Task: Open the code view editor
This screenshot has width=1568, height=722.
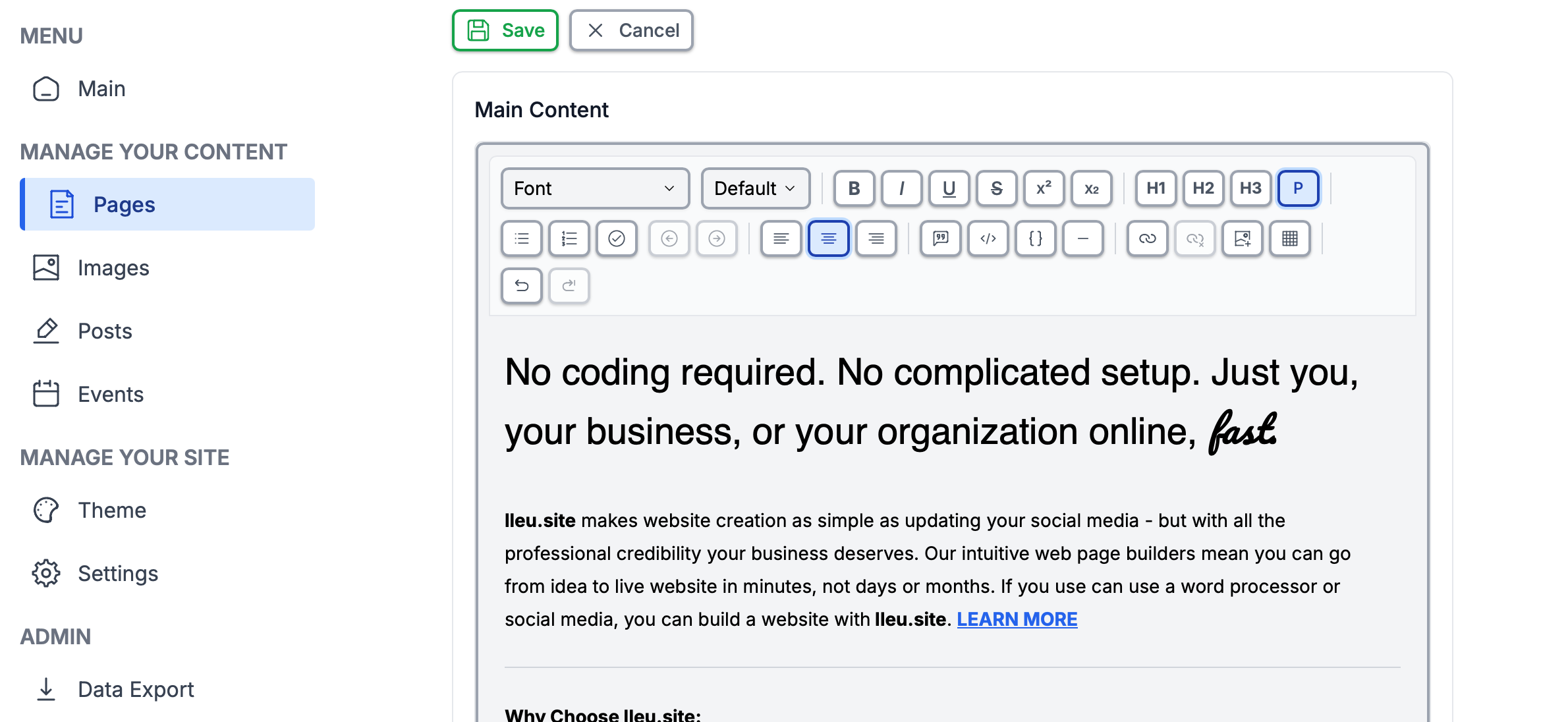Action: point(988,239)
